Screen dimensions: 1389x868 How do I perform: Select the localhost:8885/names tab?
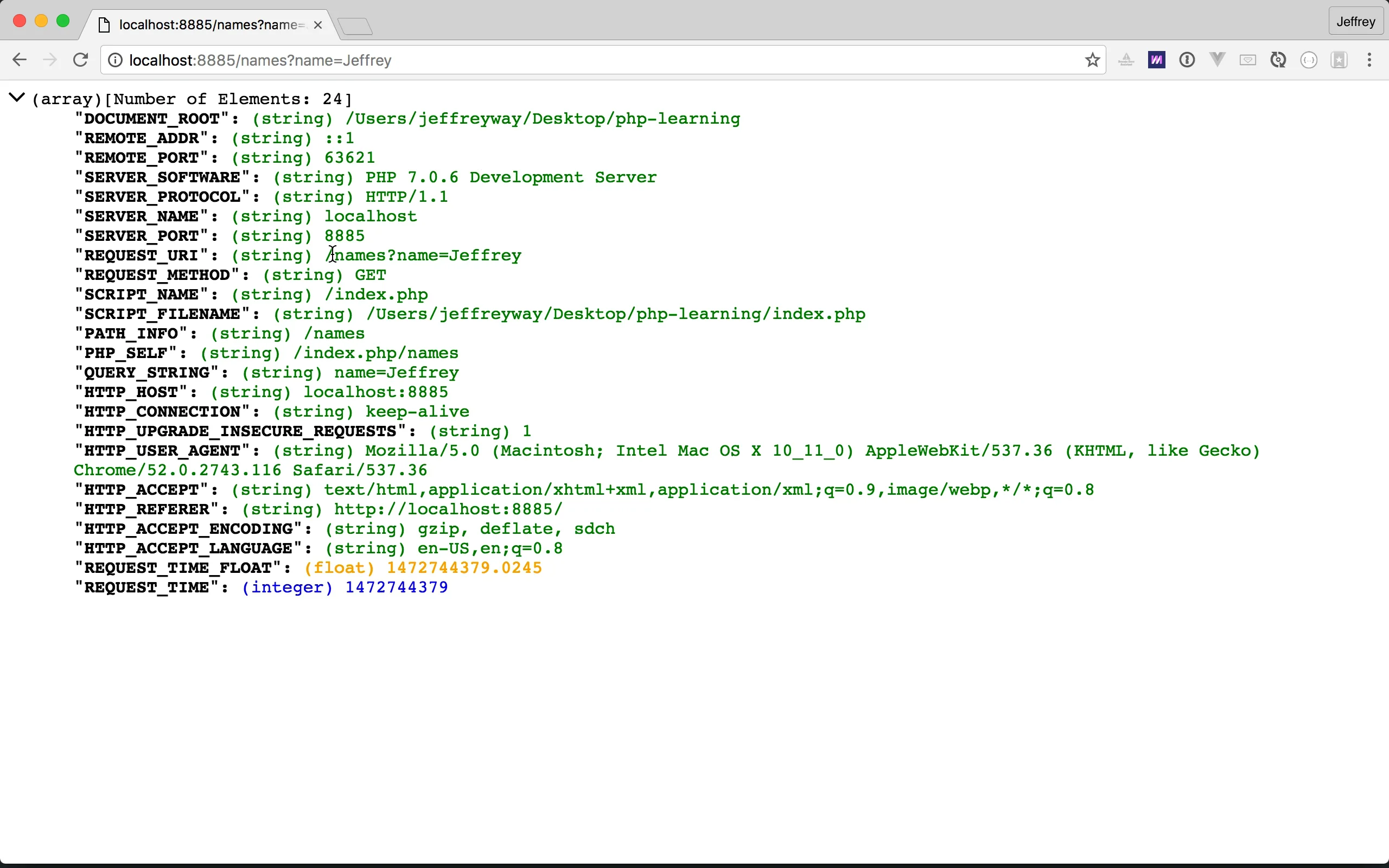pos(209,25)
